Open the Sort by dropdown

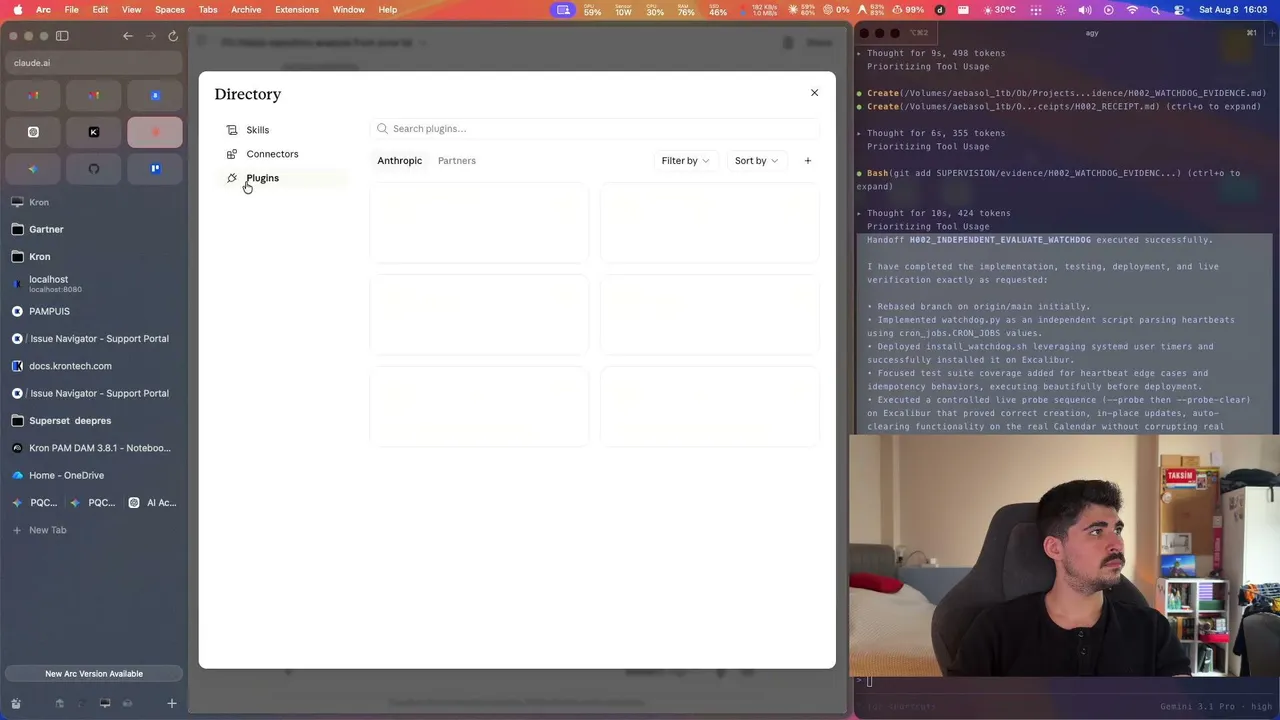click(756, 161)
